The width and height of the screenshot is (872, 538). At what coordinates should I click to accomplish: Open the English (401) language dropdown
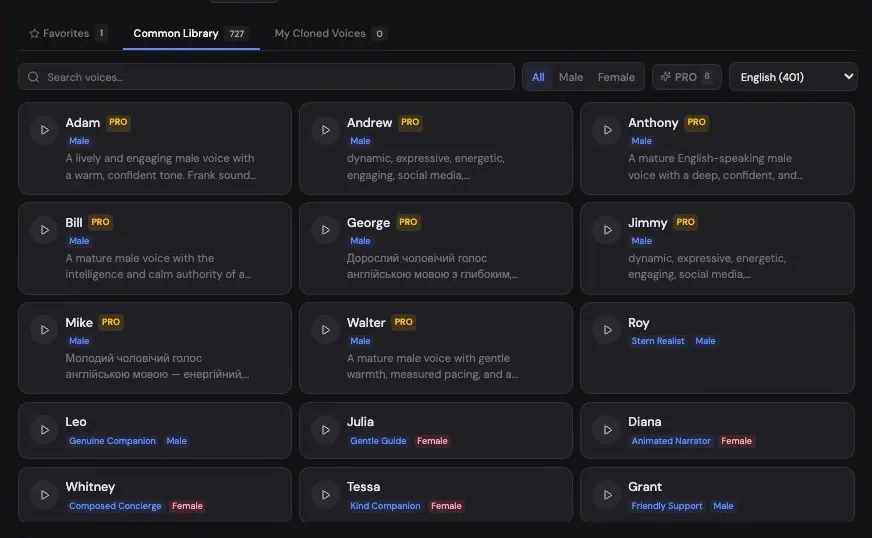pos(793,77)
